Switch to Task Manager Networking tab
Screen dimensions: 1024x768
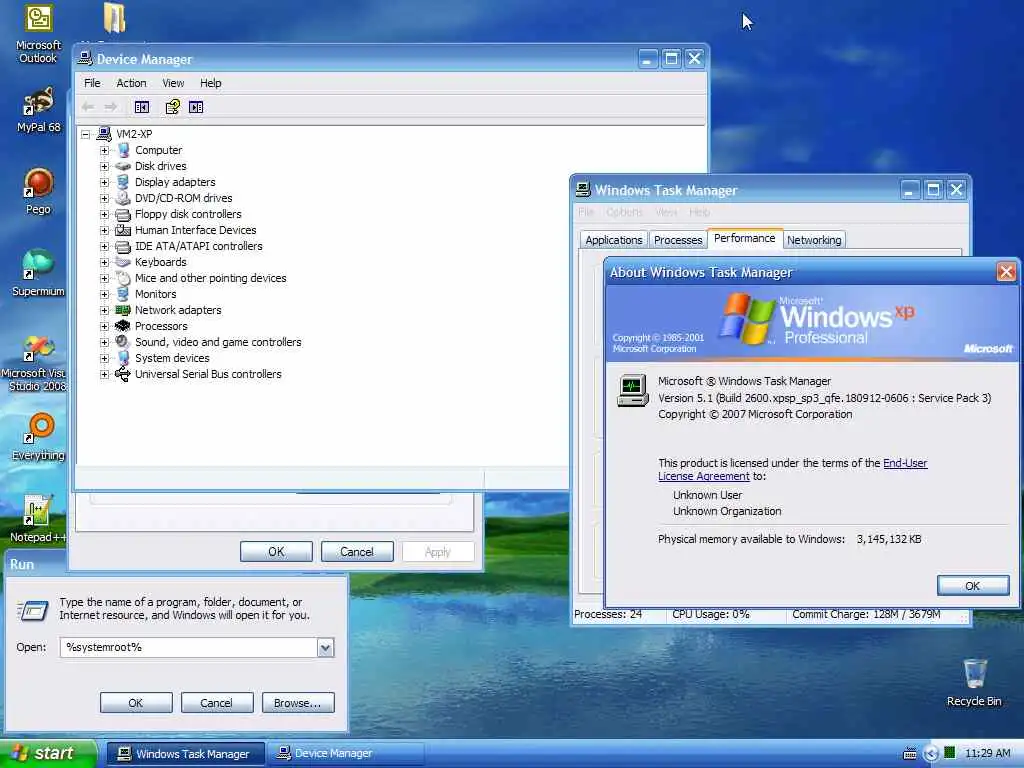(814, 240)
